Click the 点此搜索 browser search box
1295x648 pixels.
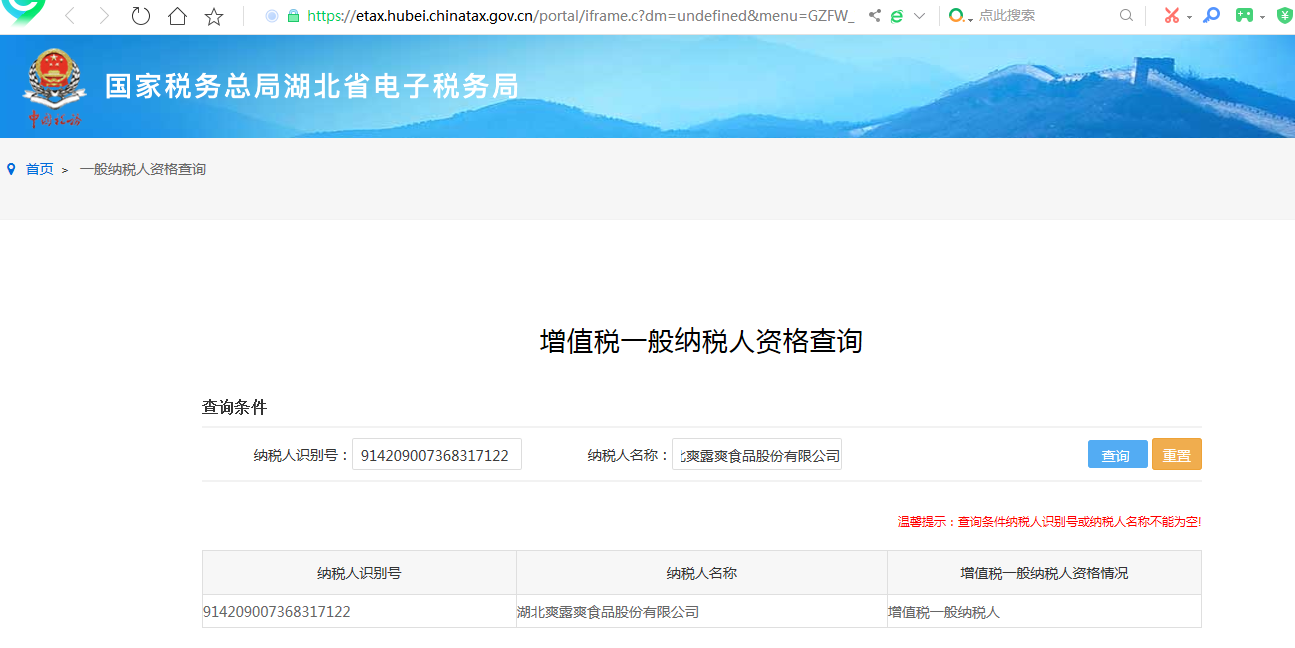click(1040, 16)
